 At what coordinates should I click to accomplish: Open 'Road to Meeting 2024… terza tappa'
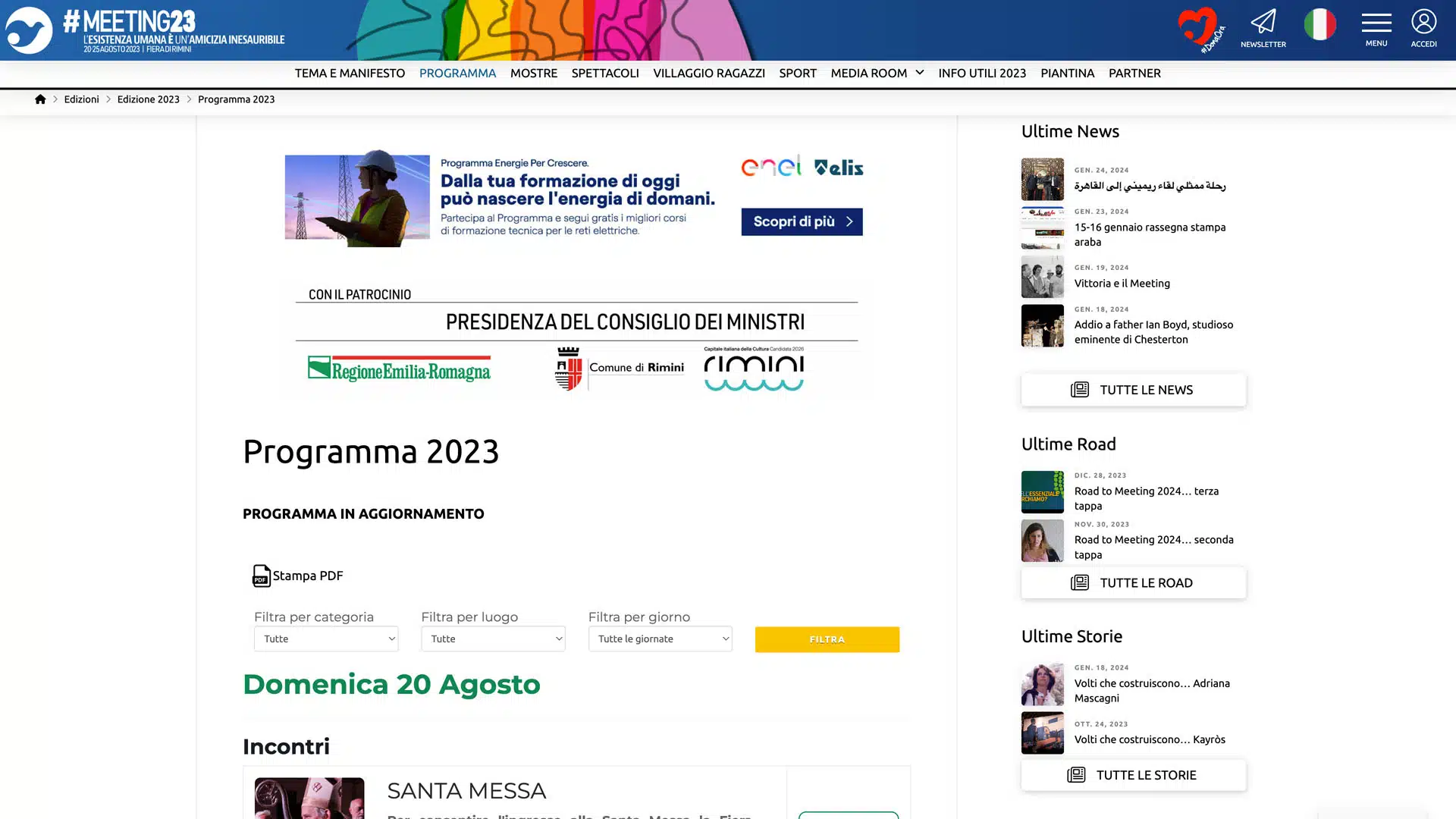point(1146,498)
